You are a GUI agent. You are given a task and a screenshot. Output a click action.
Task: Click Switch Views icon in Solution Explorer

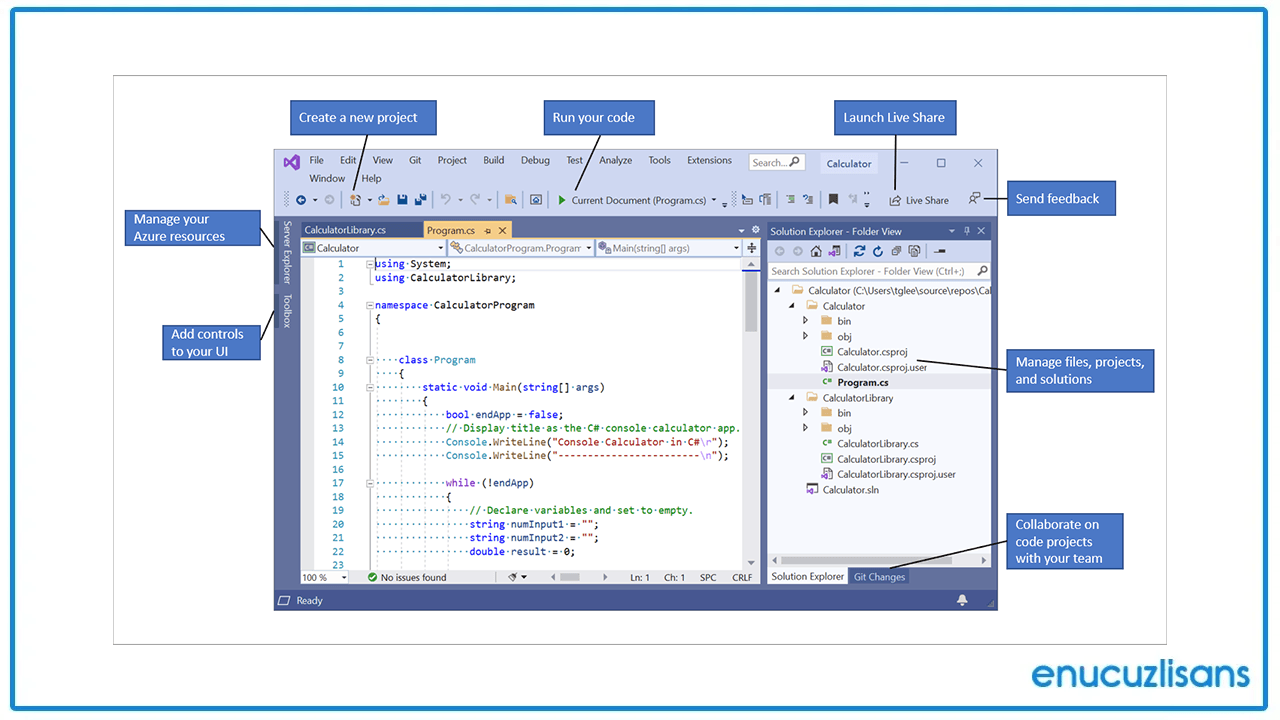[834, 251]
